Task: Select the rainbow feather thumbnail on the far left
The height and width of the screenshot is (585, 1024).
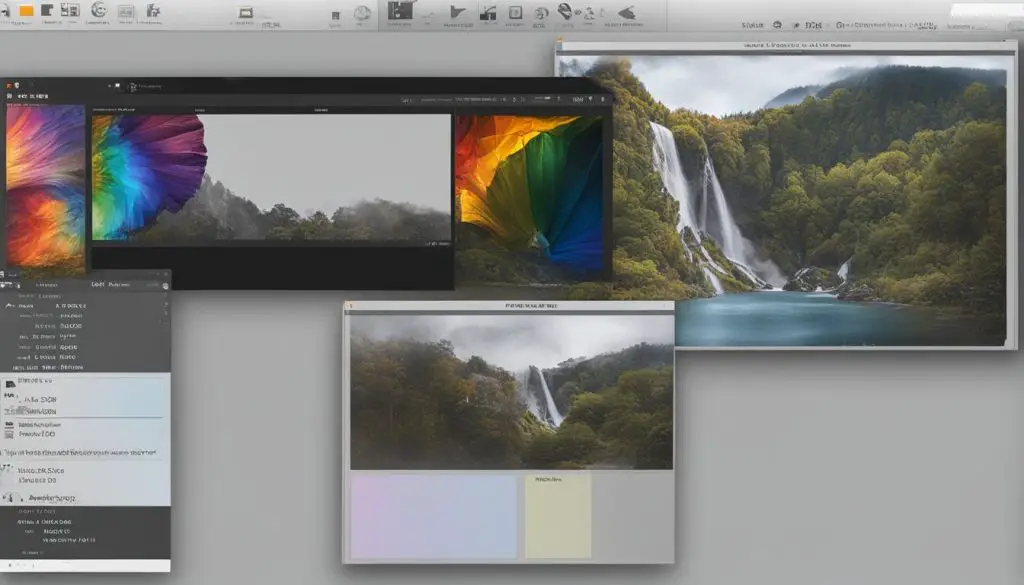Action: (45, 186)
